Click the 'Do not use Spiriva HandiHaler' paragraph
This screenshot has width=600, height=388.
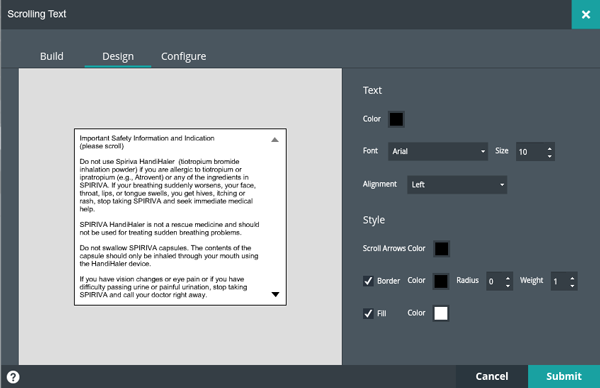(168, 185)
